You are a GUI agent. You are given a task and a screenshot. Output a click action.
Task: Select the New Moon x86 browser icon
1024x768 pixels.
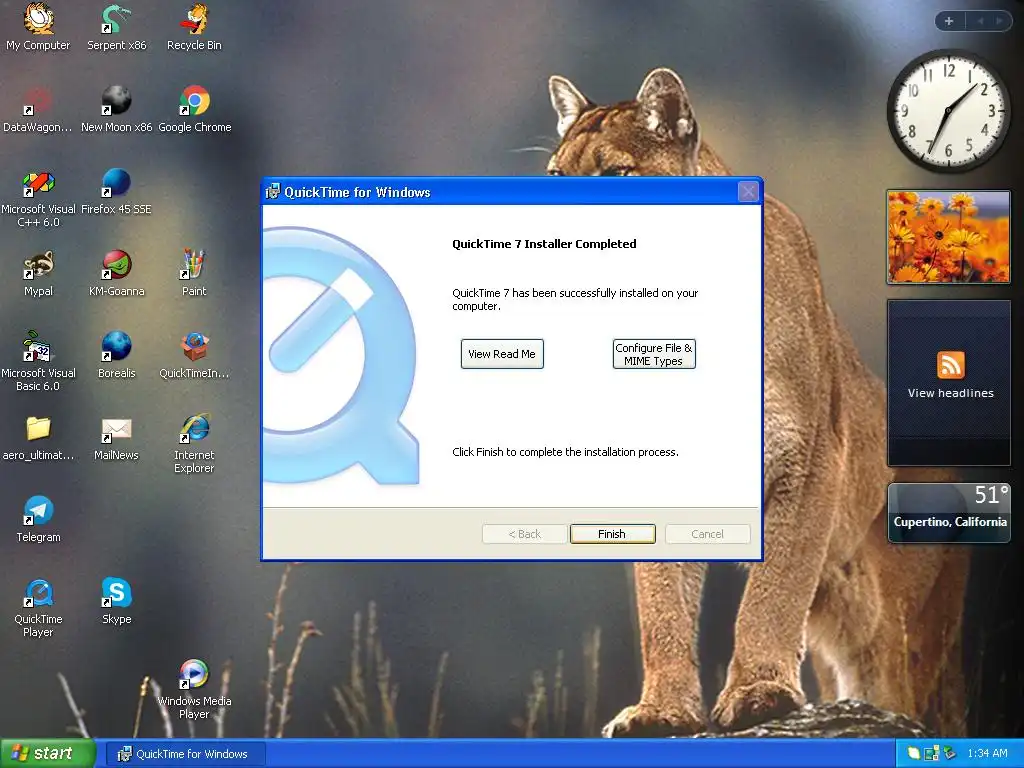(x=116, y=108)
